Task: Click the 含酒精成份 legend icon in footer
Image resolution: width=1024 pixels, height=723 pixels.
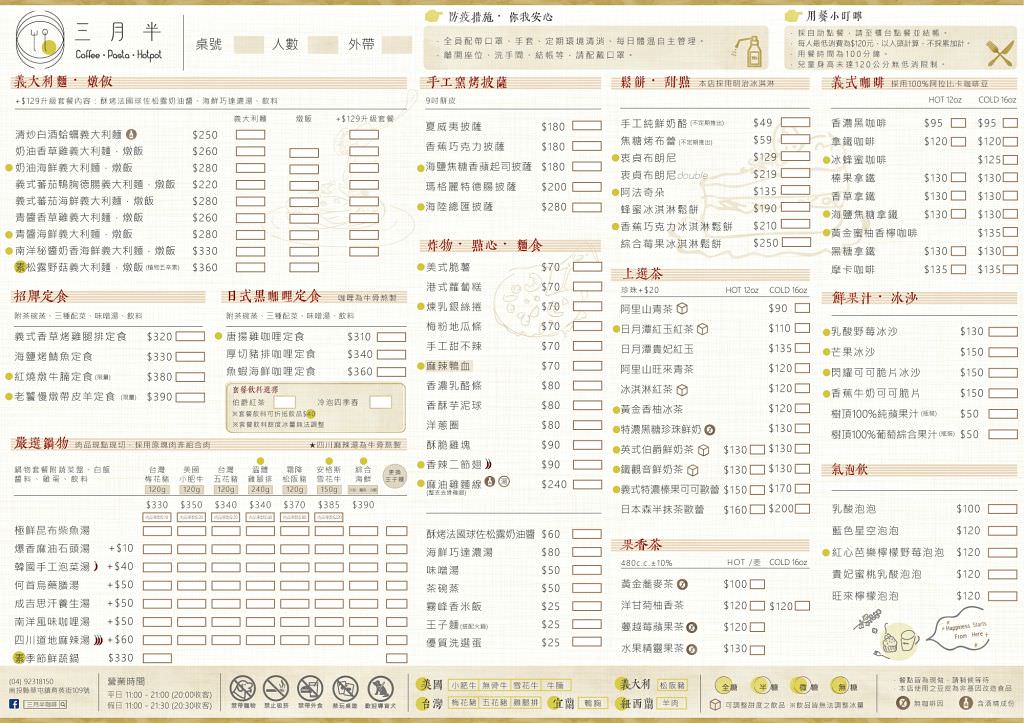Action: tap(966, 703)
